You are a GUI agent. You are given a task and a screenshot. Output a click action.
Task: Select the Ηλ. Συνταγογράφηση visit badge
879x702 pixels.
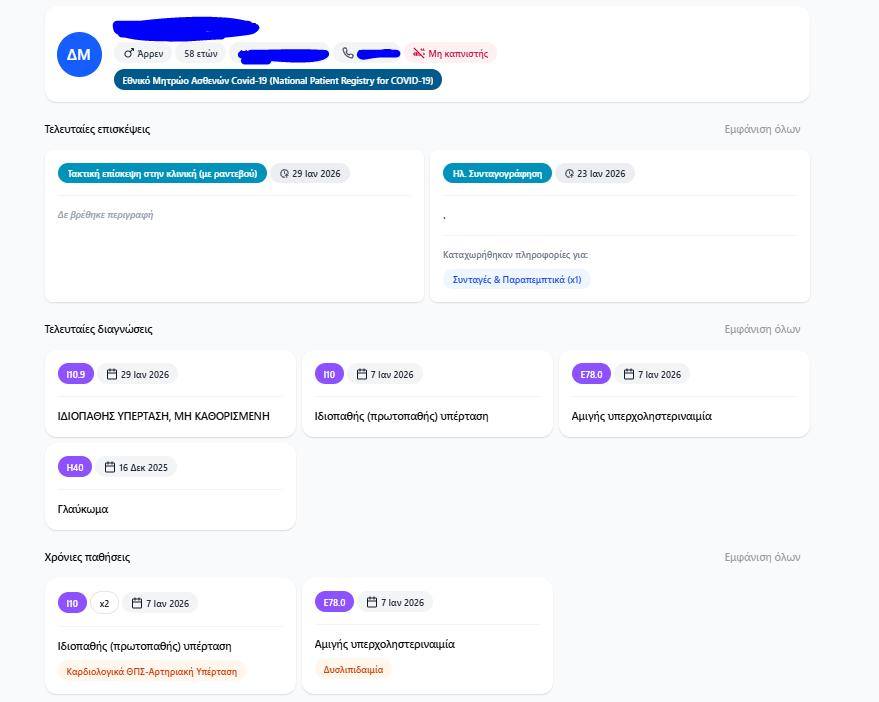point(497,174)
